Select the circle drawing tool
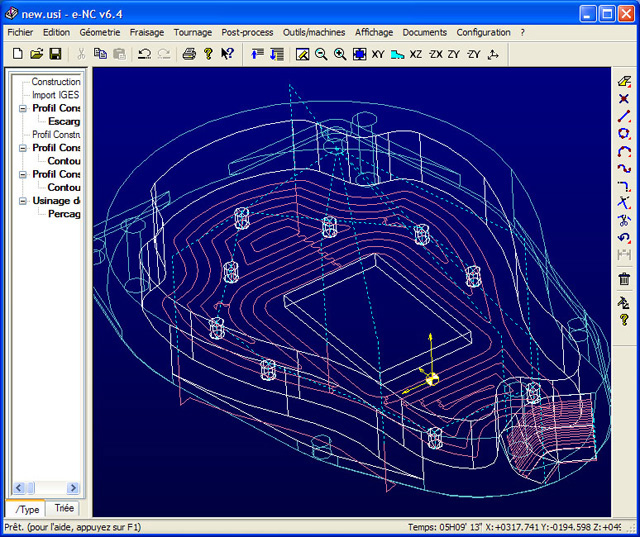The width and height of the screenshot is (640, 537). (x=624, y=133)
